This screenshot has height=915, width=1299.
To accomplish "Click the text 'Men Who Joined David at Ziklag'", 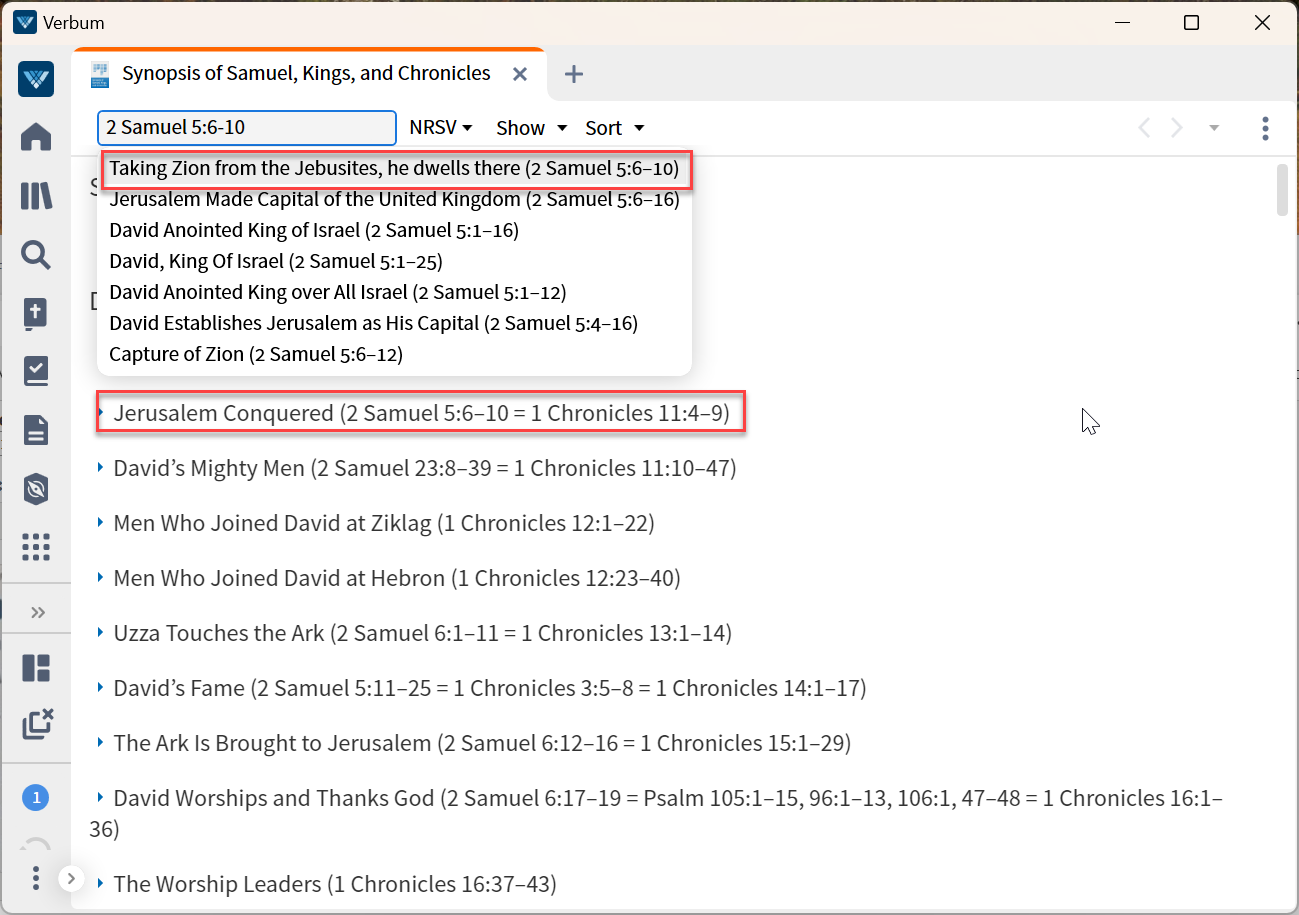I will coord(272,523).
